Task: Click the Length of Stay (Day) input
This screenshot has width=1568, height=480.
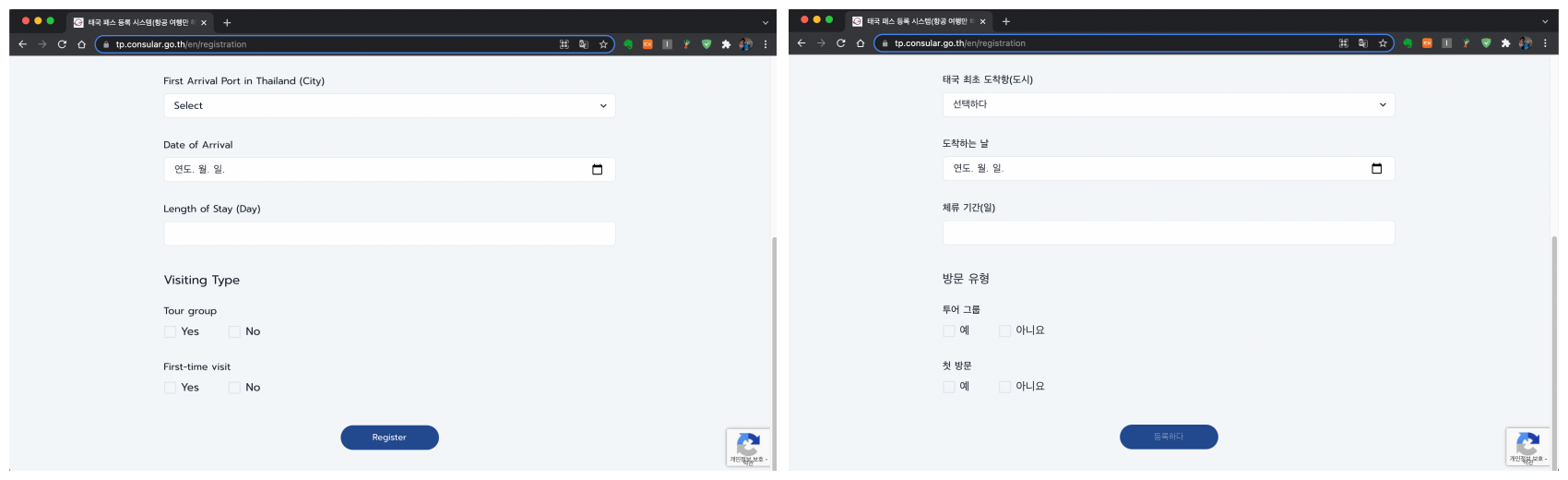Action: point(389,234)
